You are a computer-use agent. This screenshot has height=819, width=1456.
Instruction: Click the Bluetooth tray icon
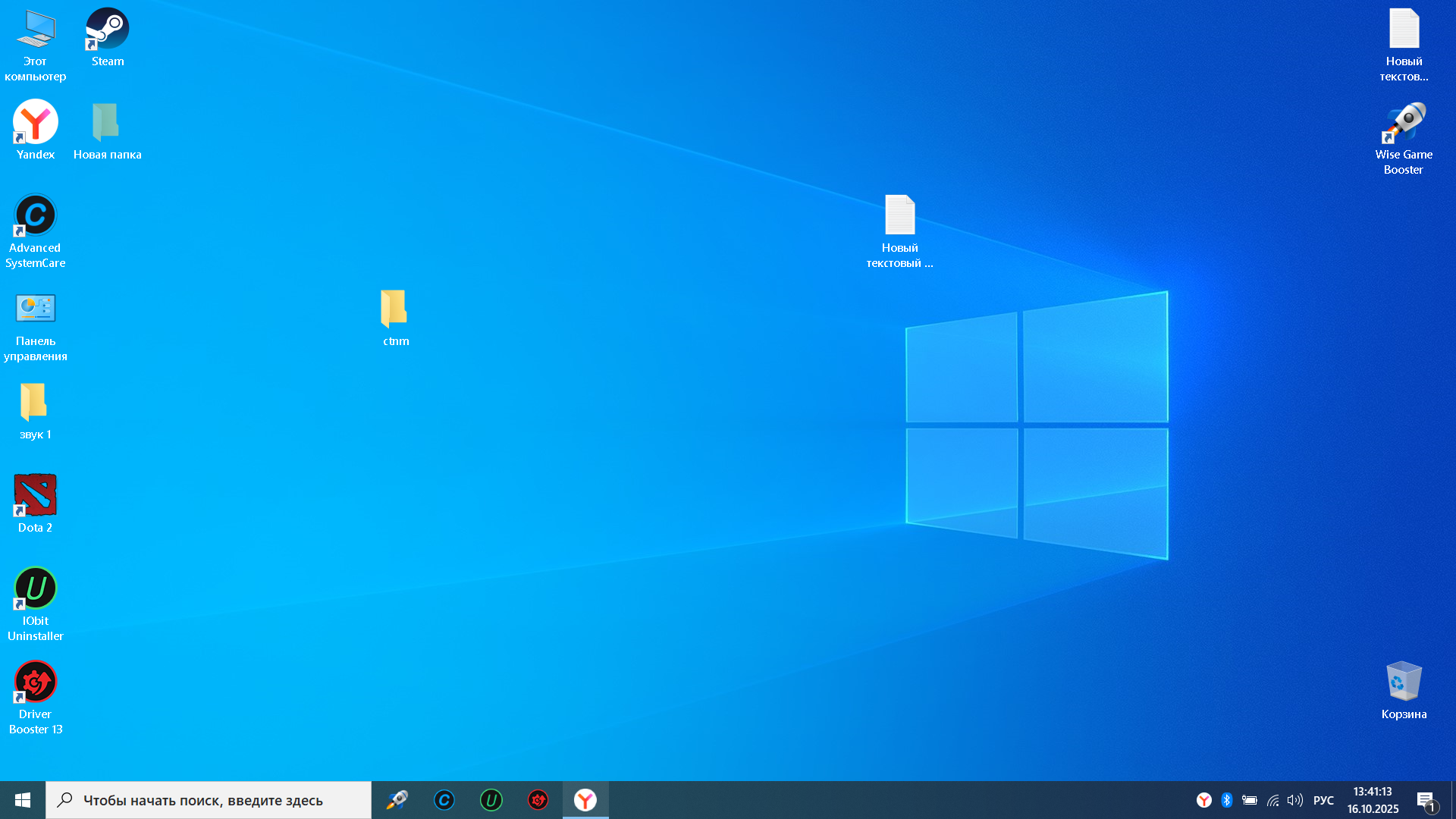(x=1227, y=800)
